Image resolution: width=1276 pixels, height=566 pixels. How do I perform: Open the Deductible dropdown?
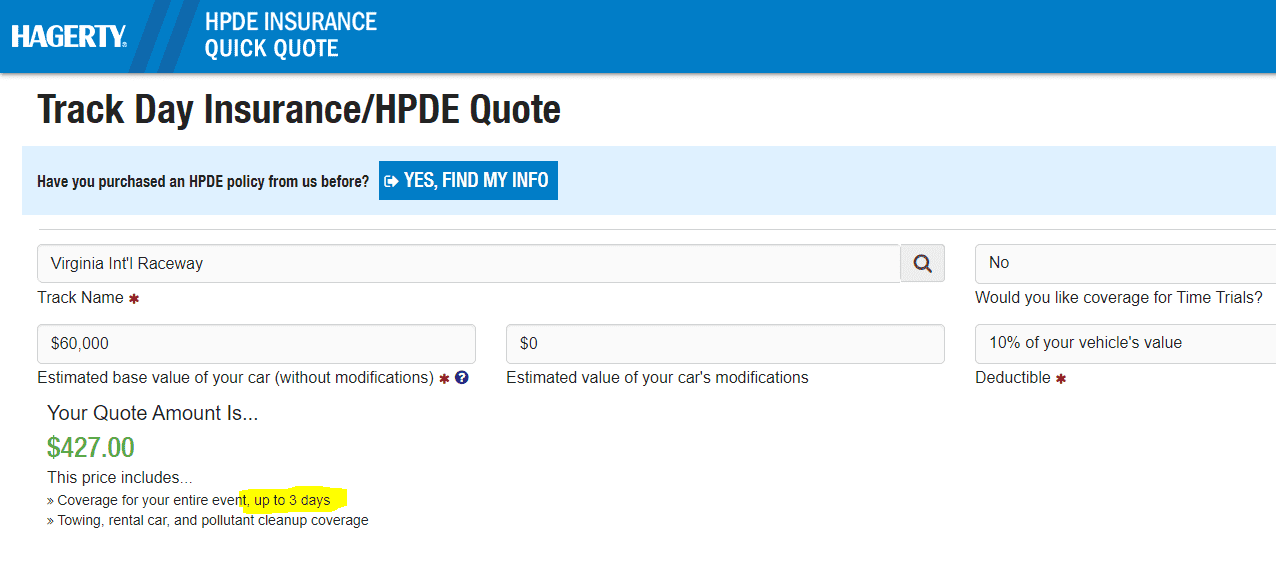(x=1125, y=343)
